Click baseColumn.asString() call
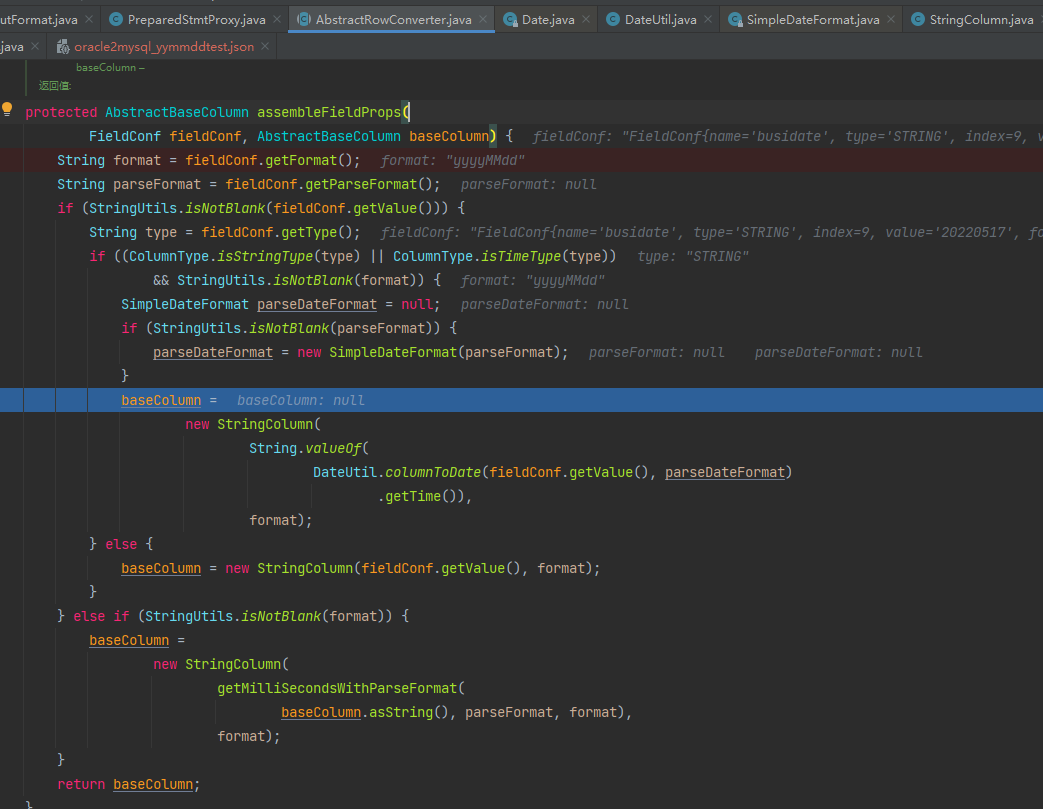Viewport: 1043px width, 809px height. 365,713
